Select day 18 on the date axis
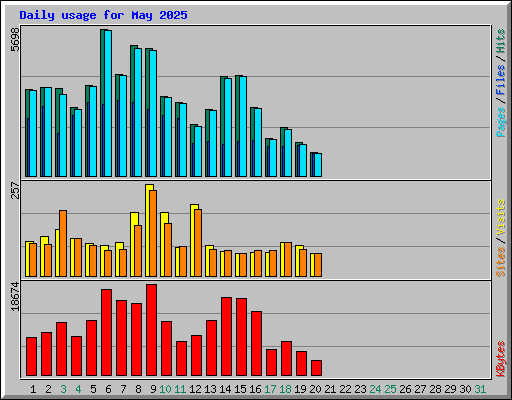The image size is (512, 400). coord(285,389)
